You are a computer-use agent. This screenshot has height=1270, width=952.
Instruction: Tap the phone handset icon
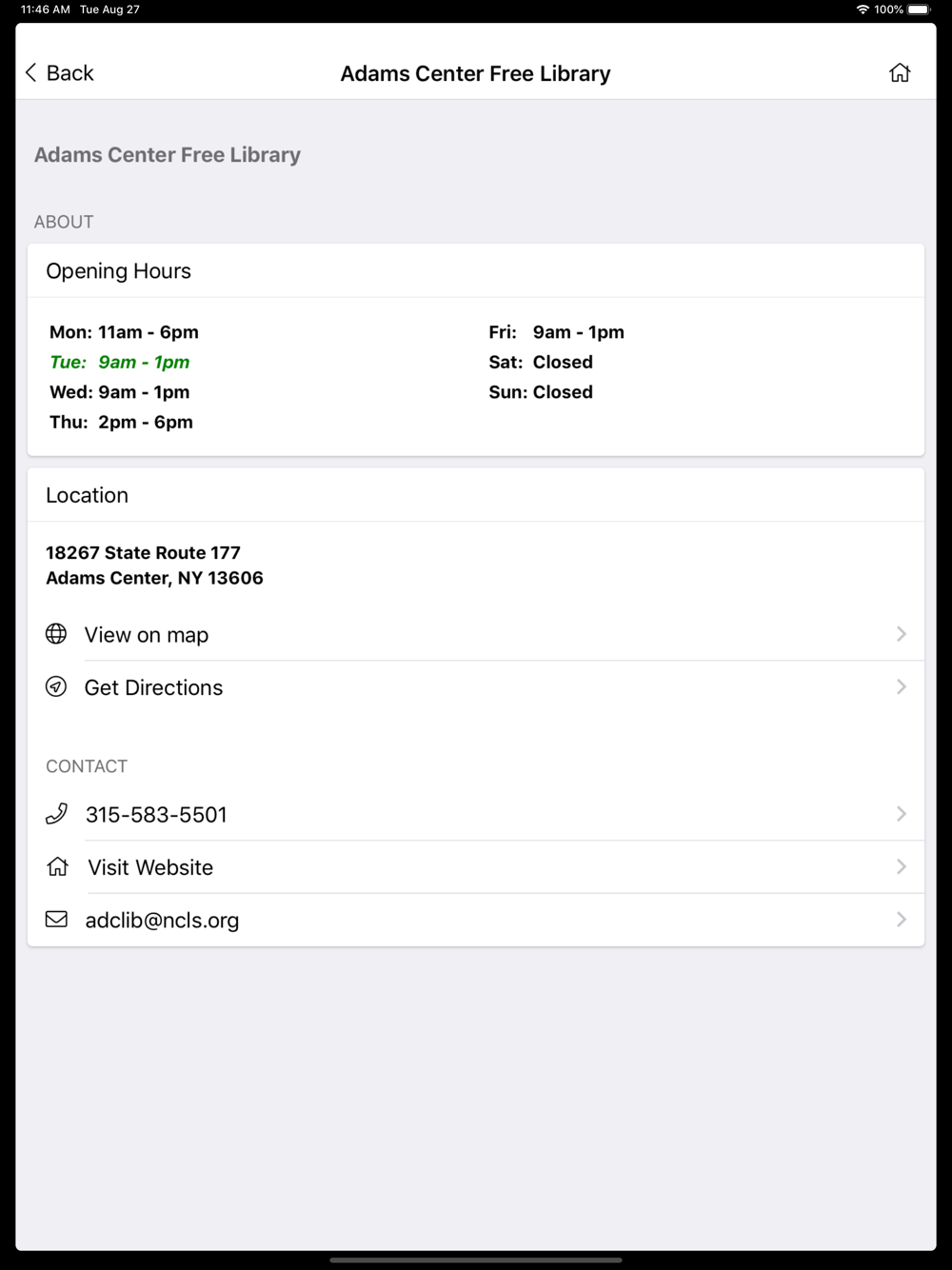(56, 814)
